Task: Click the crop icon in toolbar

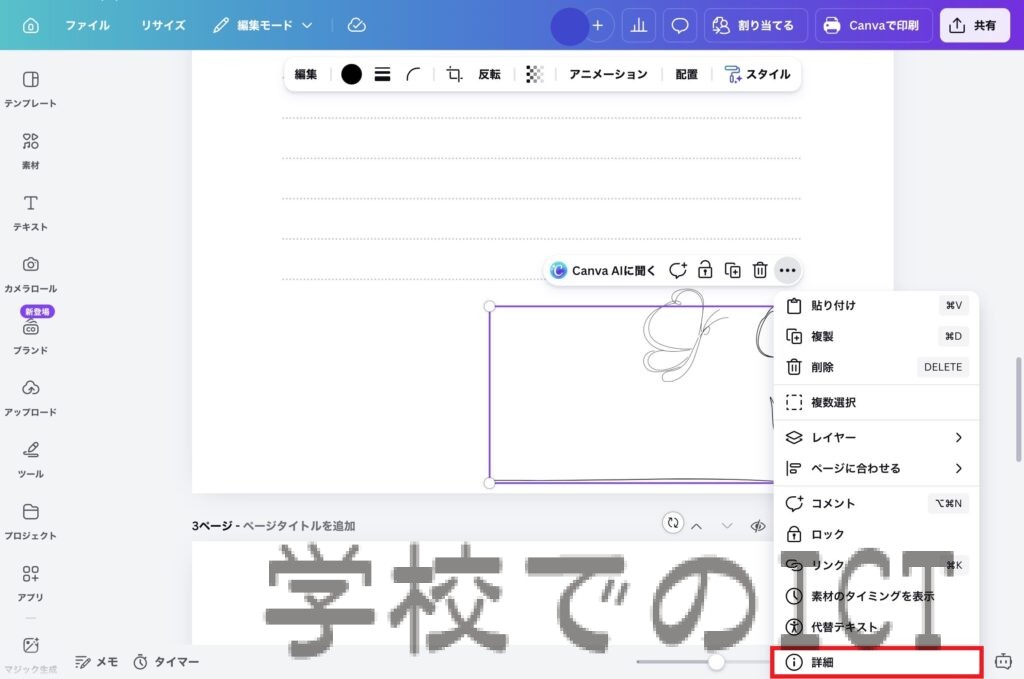Action: click(x=454, y=74)
